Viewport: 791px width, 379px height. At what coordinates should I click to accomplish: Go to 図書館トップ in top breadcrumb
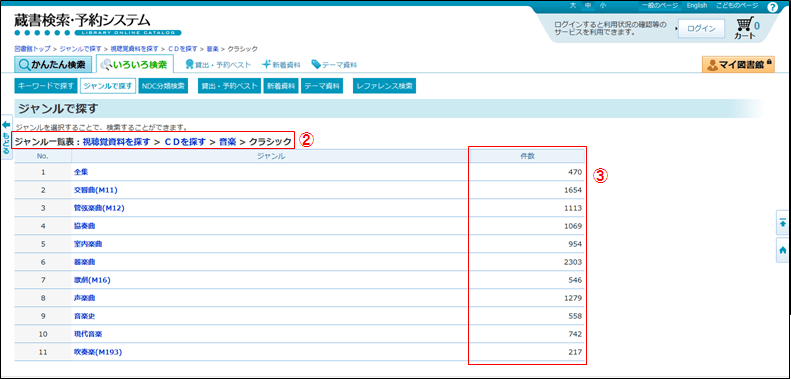32,49
